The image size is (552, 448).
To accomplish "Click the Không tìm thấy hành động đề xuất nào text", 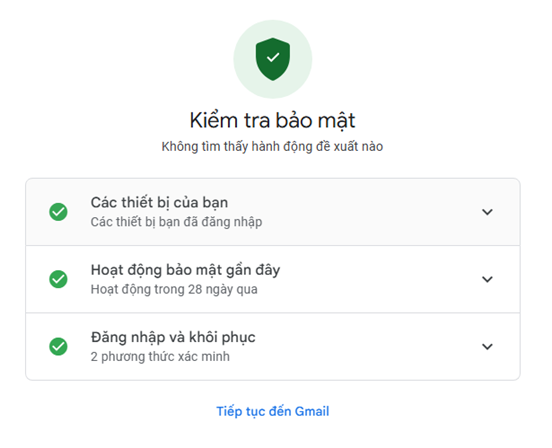I will coord(272,146).
